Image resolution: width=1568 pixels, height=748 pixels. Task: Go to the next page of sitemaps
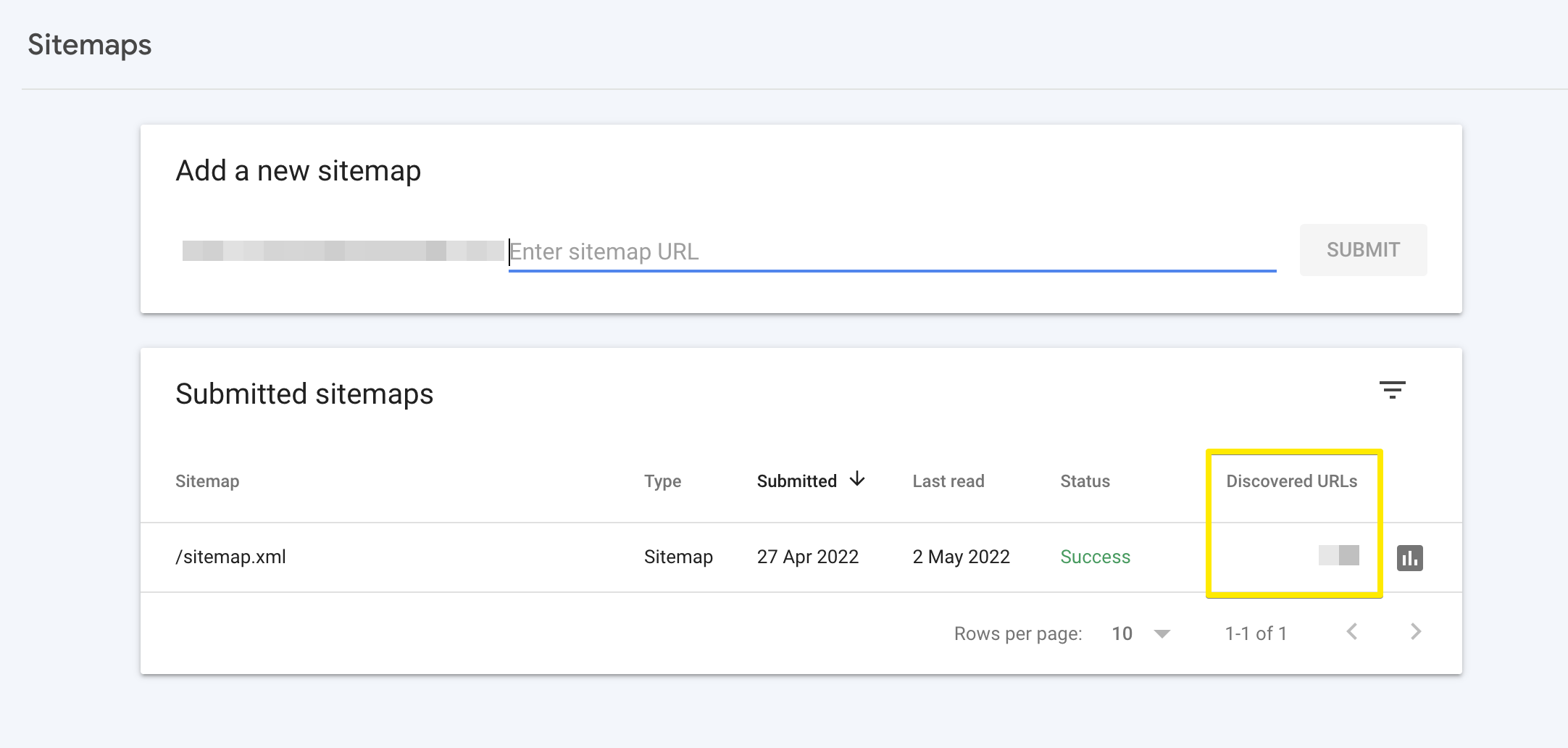pos(1414,632)
